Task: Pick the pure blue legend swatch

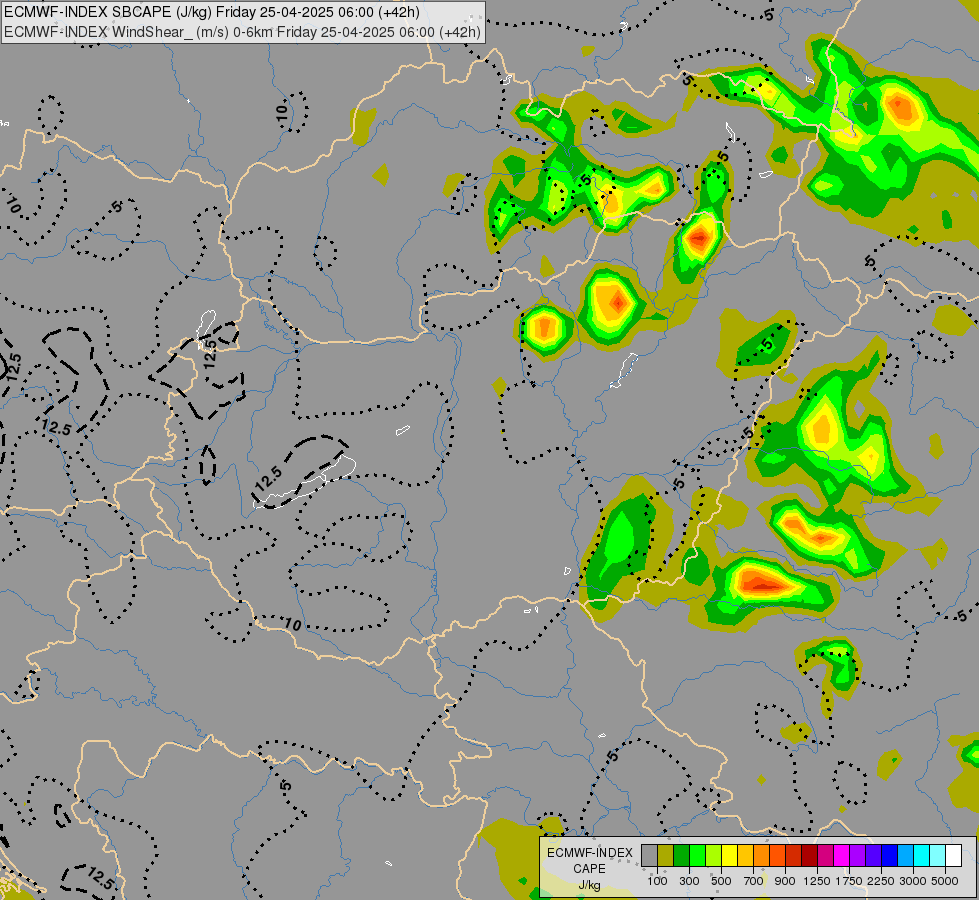Action: (x=890, y=855)
